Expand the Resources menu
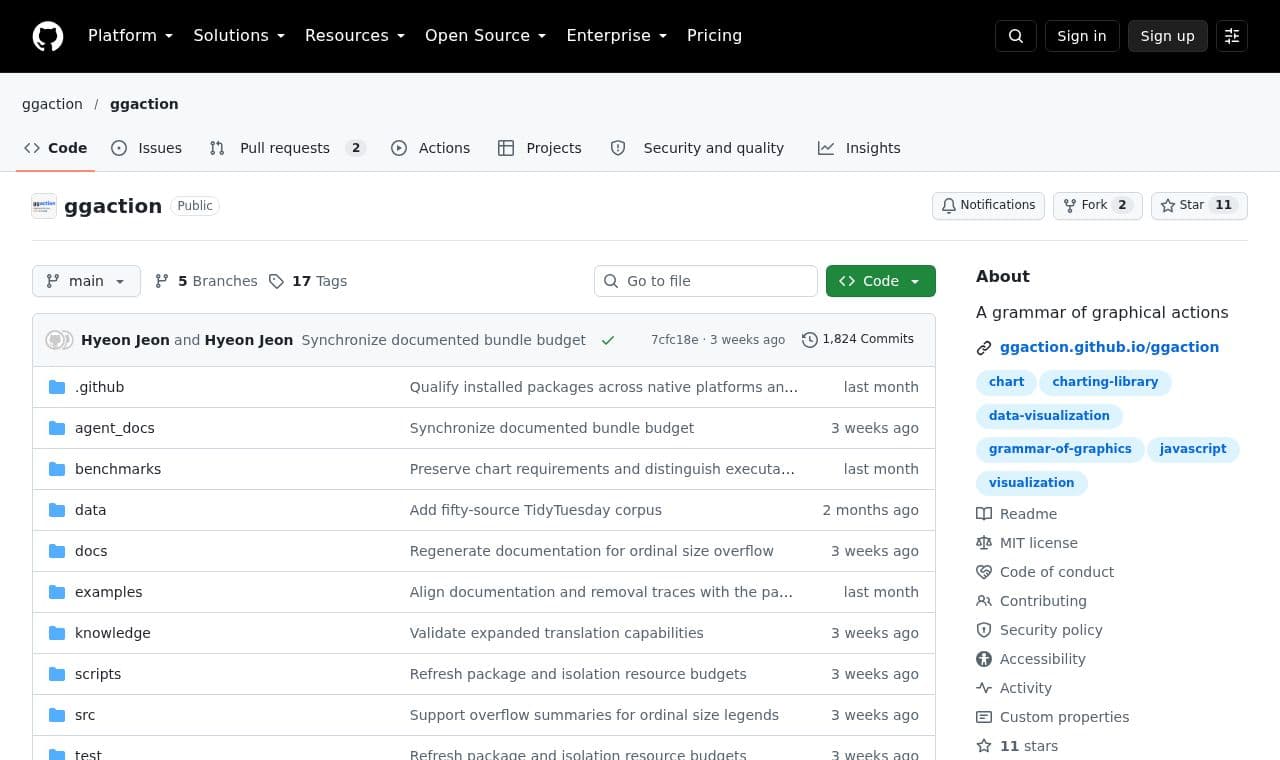This screenshot has width=1280, height=760. click(355, 36)
